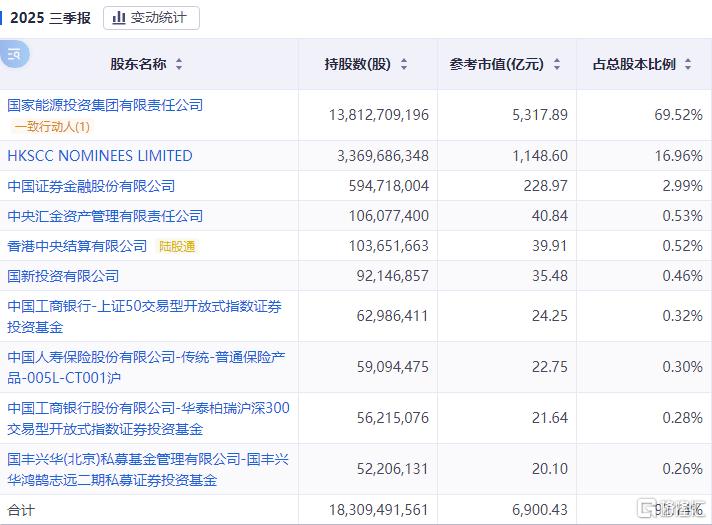Viewport: 712px width, 525px height.
Task: Open the 变动统计 chart button
Action: coord(151,18)
